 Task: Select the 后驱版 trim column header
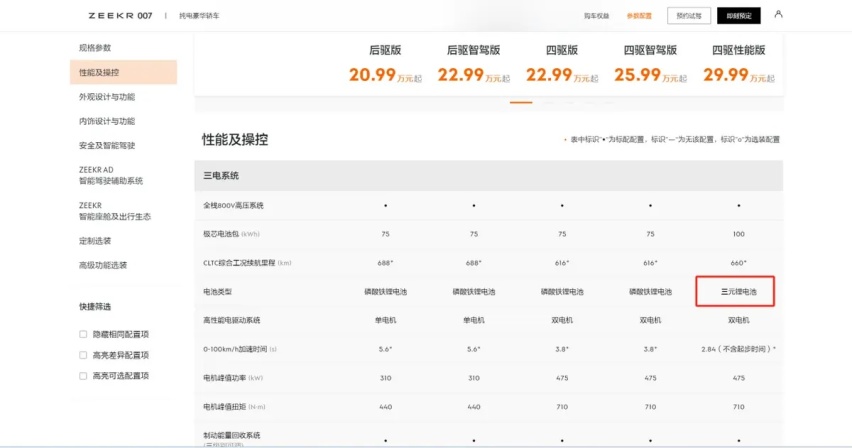click(385, 50)
